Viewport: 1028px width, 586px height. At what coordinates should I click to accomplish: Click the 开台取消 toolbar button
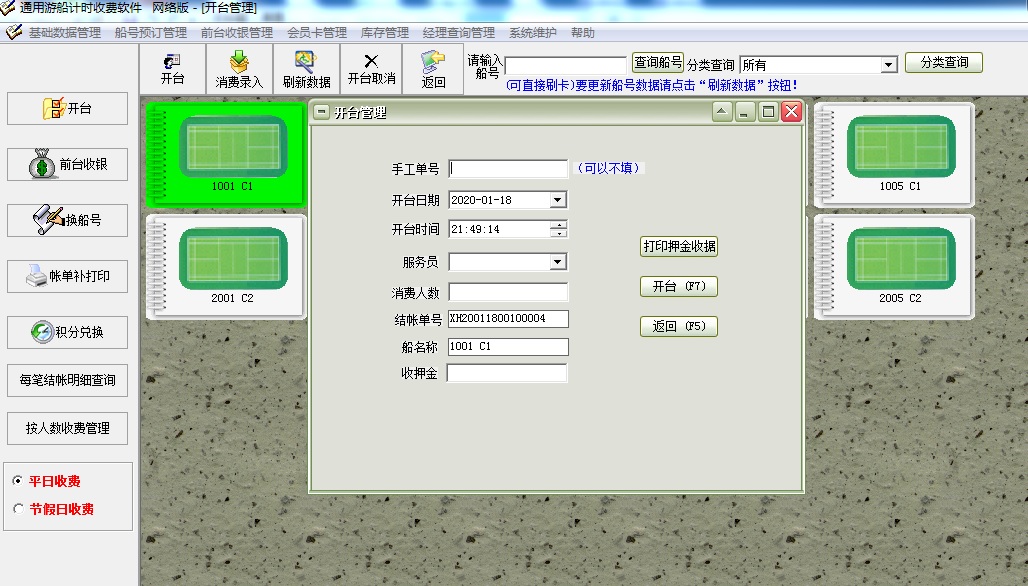[x=371, y=69]
